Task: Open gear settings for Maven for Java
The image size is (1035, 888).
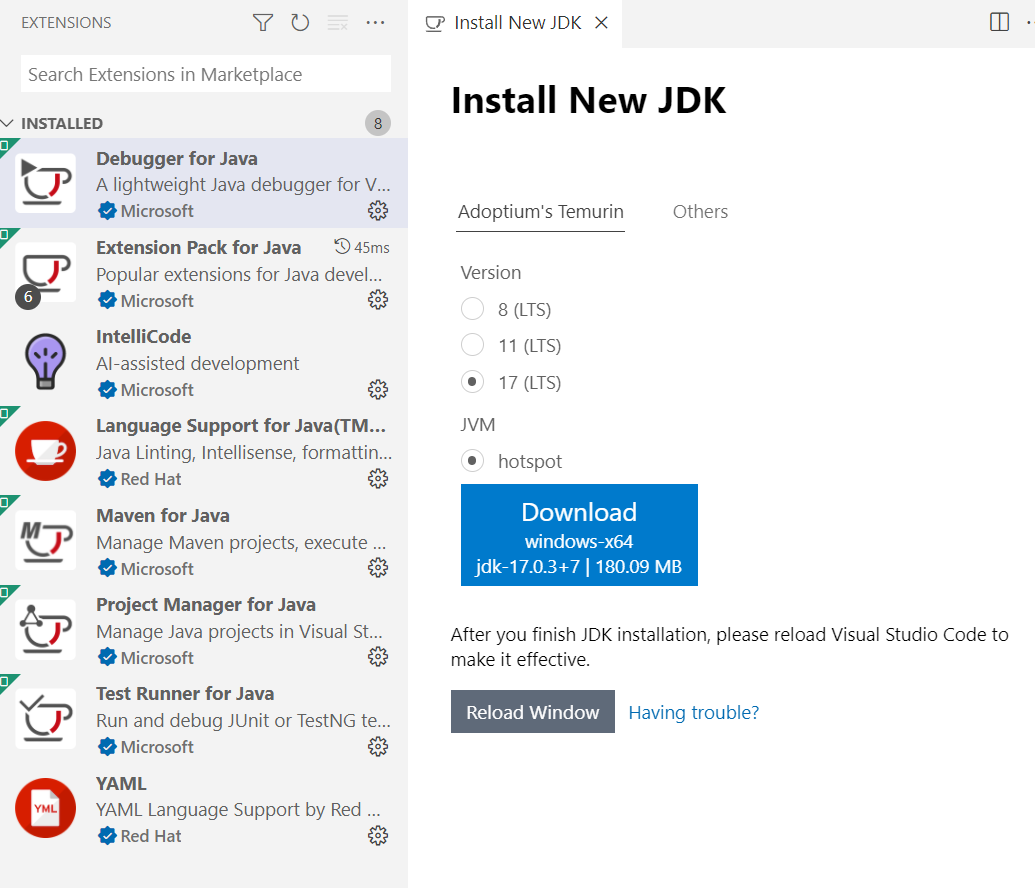Action: pyautogui.click(x=378, y=568)
